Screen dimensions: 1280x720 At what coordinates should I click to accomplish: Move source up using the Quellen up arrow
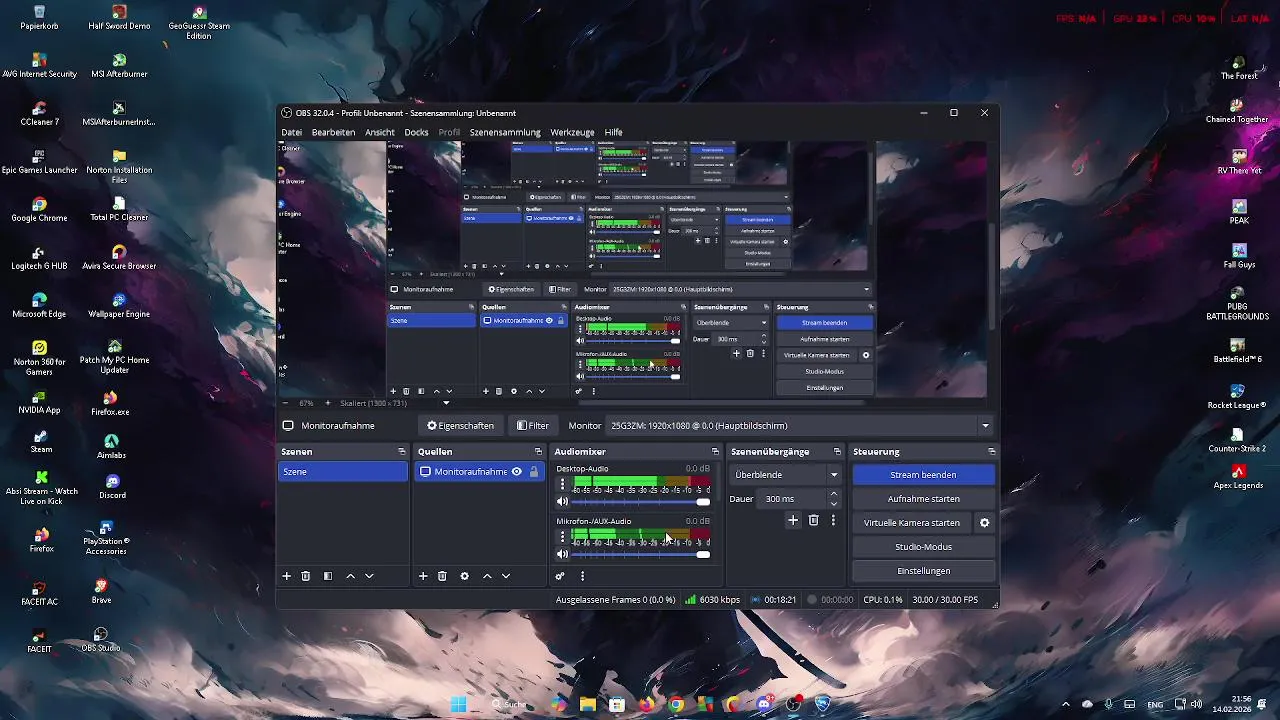coord(487,576)
